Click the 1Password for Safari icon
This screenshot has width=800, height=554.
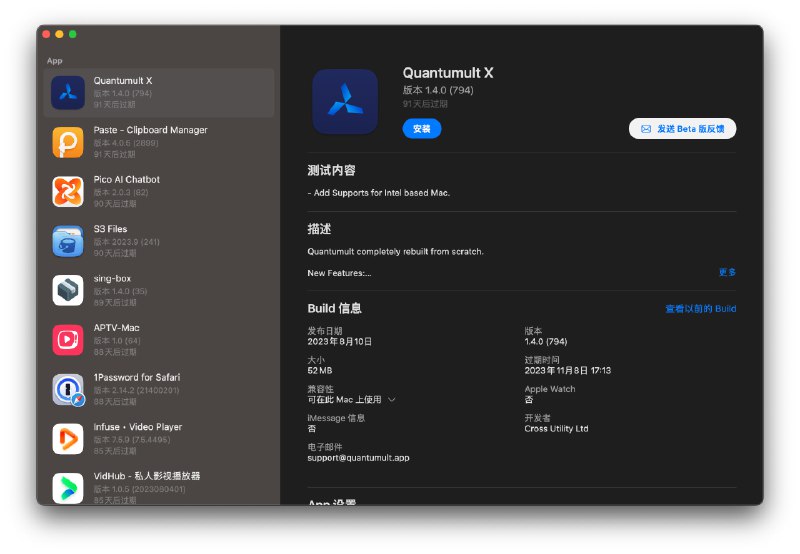click(68, 390)
